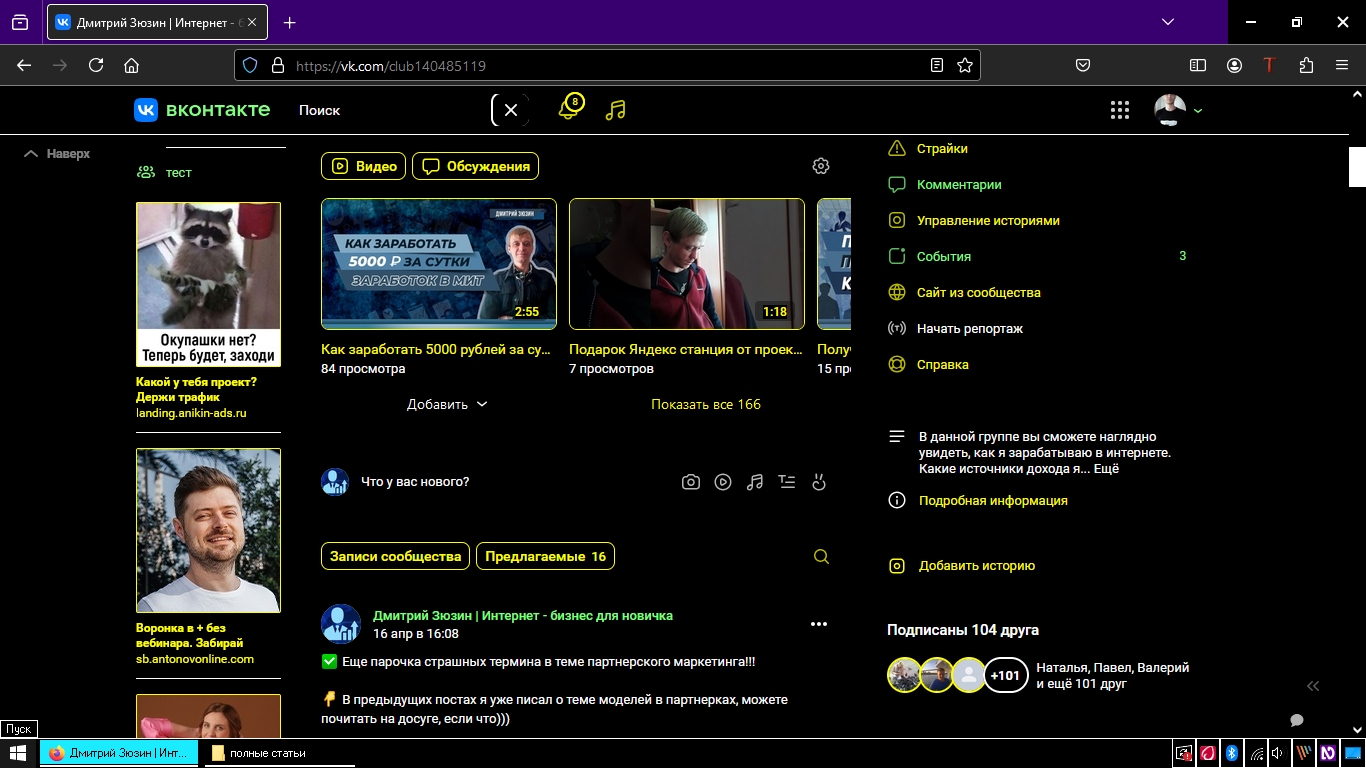Open Подробная информация link

993,500
